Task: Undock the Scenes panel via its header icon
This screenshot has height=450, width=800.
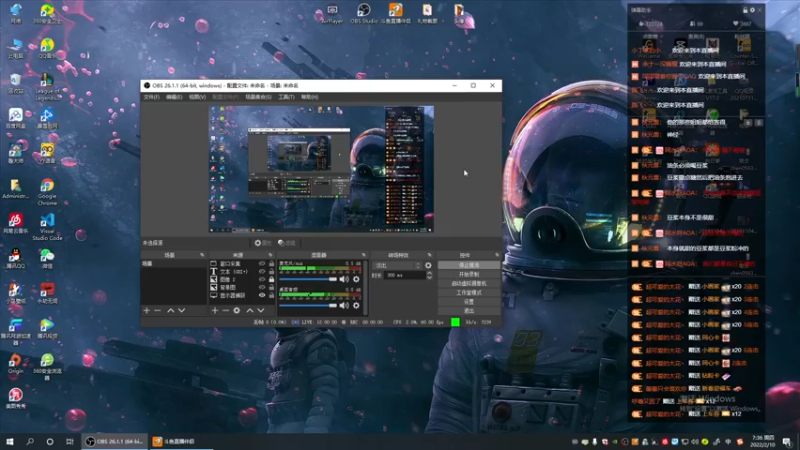Action: (x=202, y=255)
